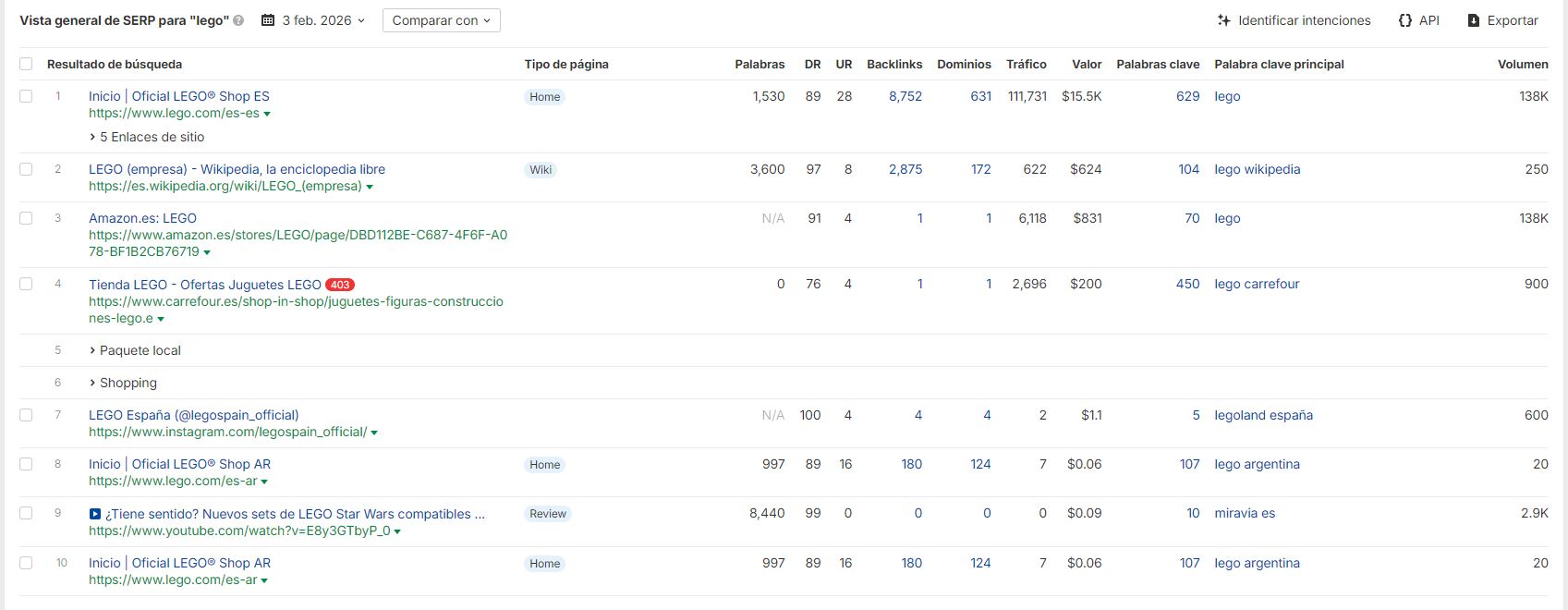1568x610 pixels.
Task: Click the 111,731 traffic value
Action: click(1027, 96)
